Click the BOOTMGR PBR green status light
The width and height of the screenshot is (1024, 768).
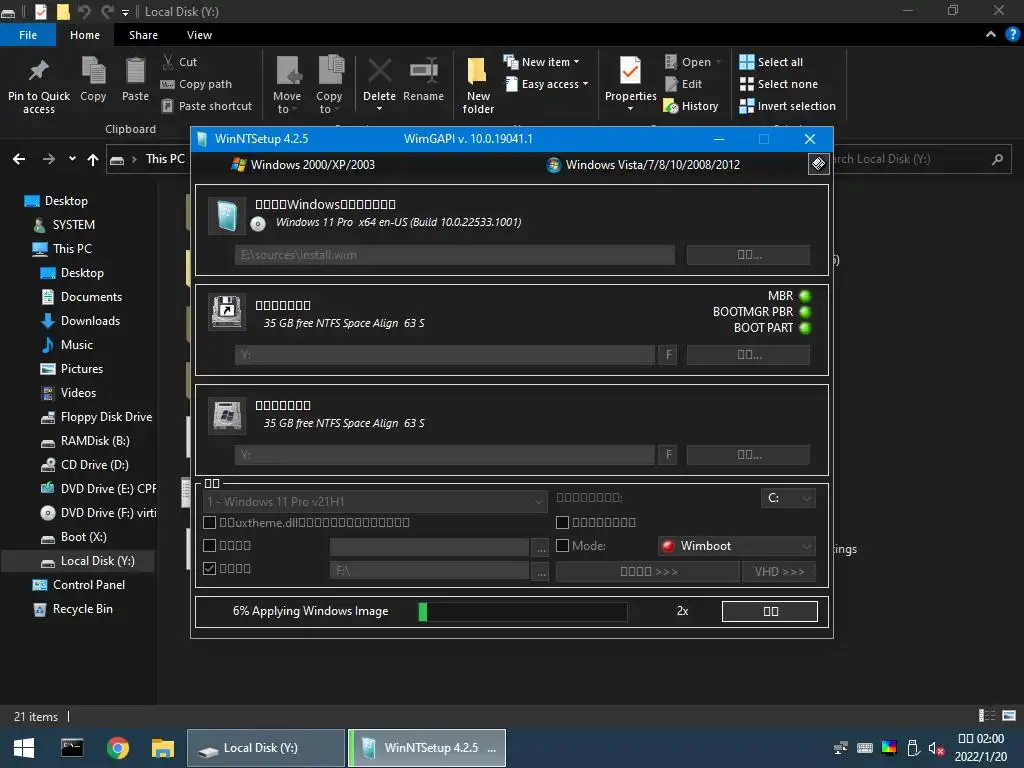(805, 312)
